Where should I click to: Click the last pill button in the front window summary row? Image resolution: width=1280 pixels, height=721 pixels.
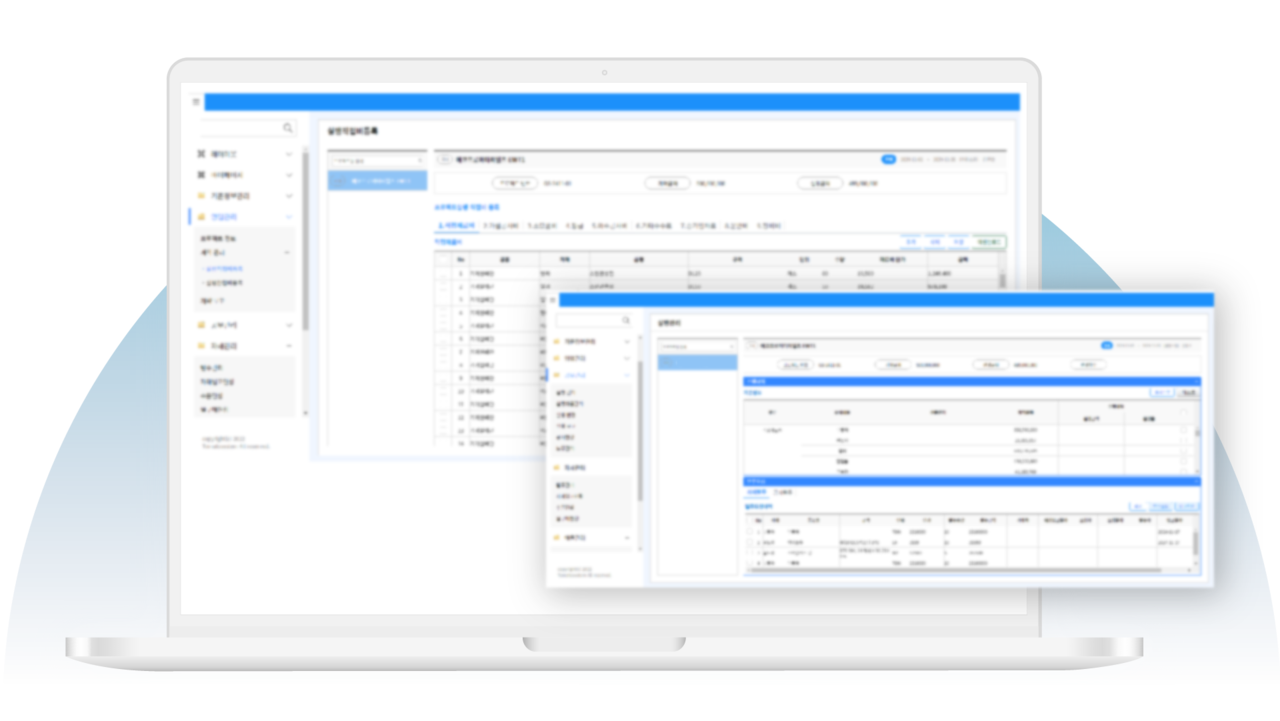point(1087,365)
